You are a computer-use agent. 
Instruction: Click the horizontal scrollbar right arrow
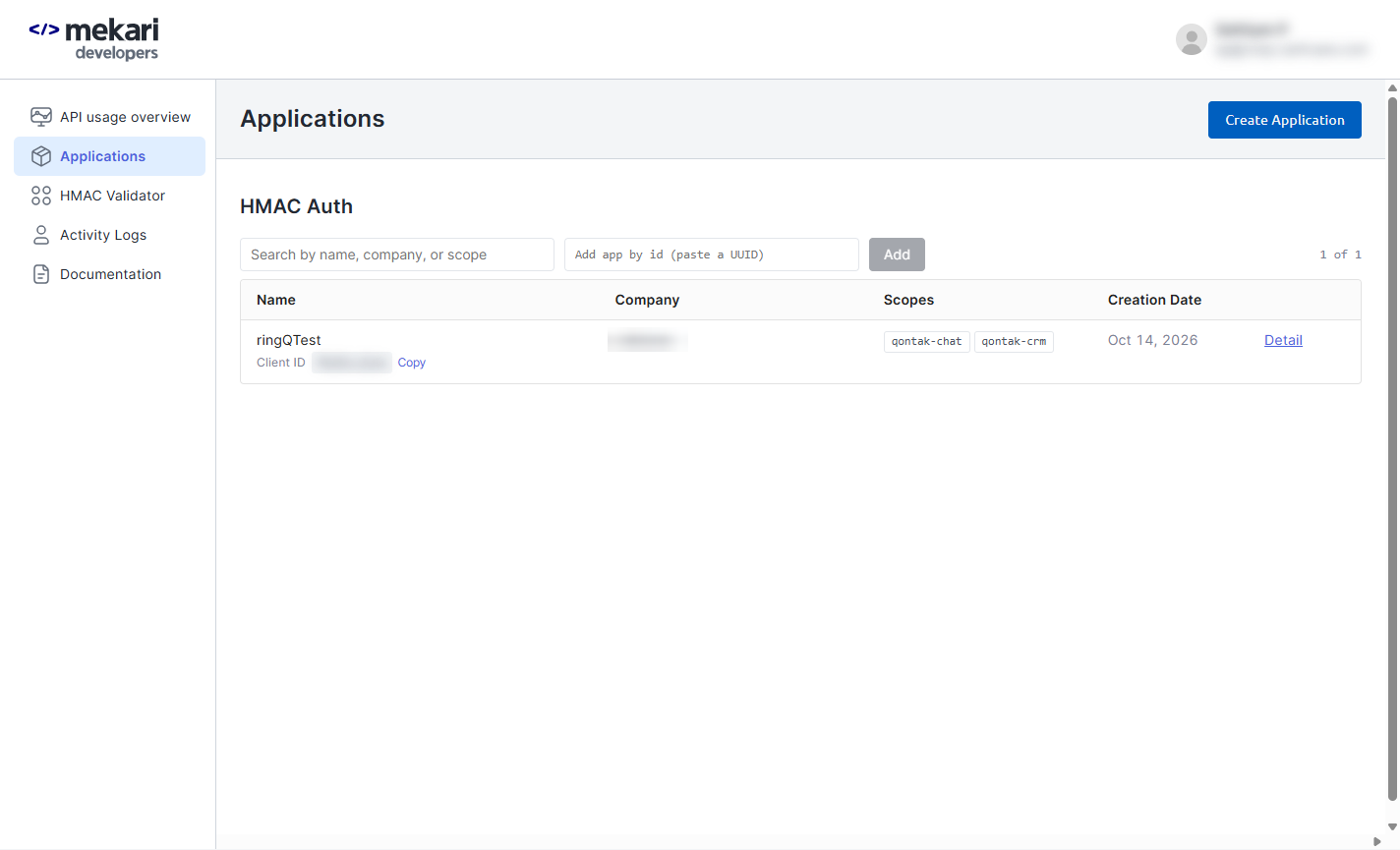[1376, 841]
